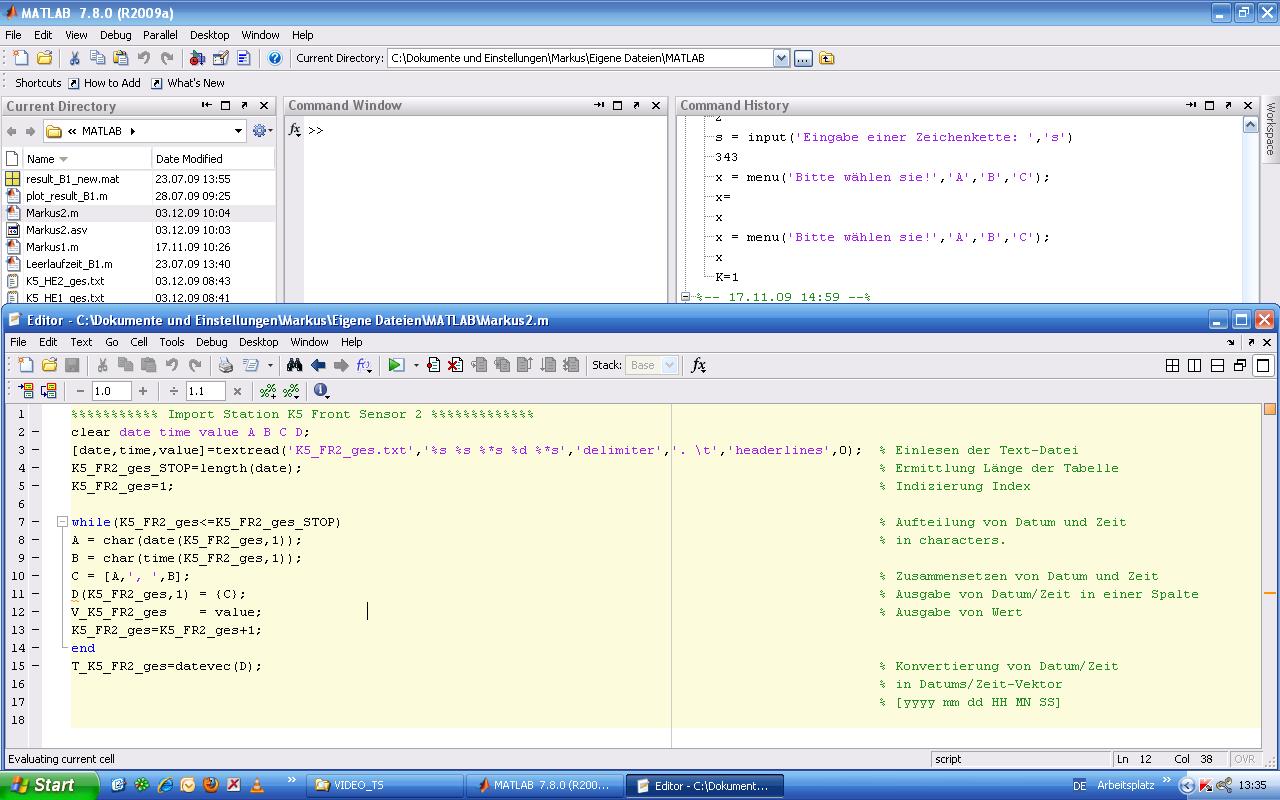Open the Current Directory path dropdown
1280x800 pixels.
click(x=781, y=58)
